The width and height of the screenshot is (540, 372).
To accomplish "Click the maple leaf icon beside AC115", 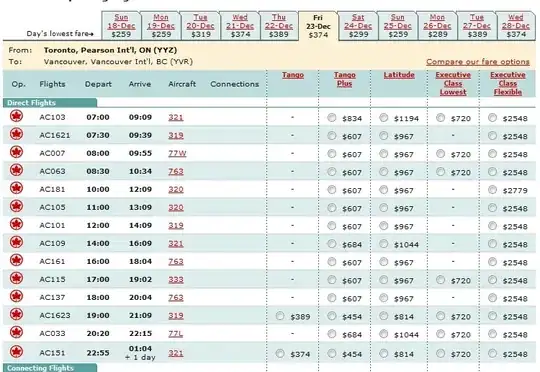I will pyautogui.click(x=16, y=278).
